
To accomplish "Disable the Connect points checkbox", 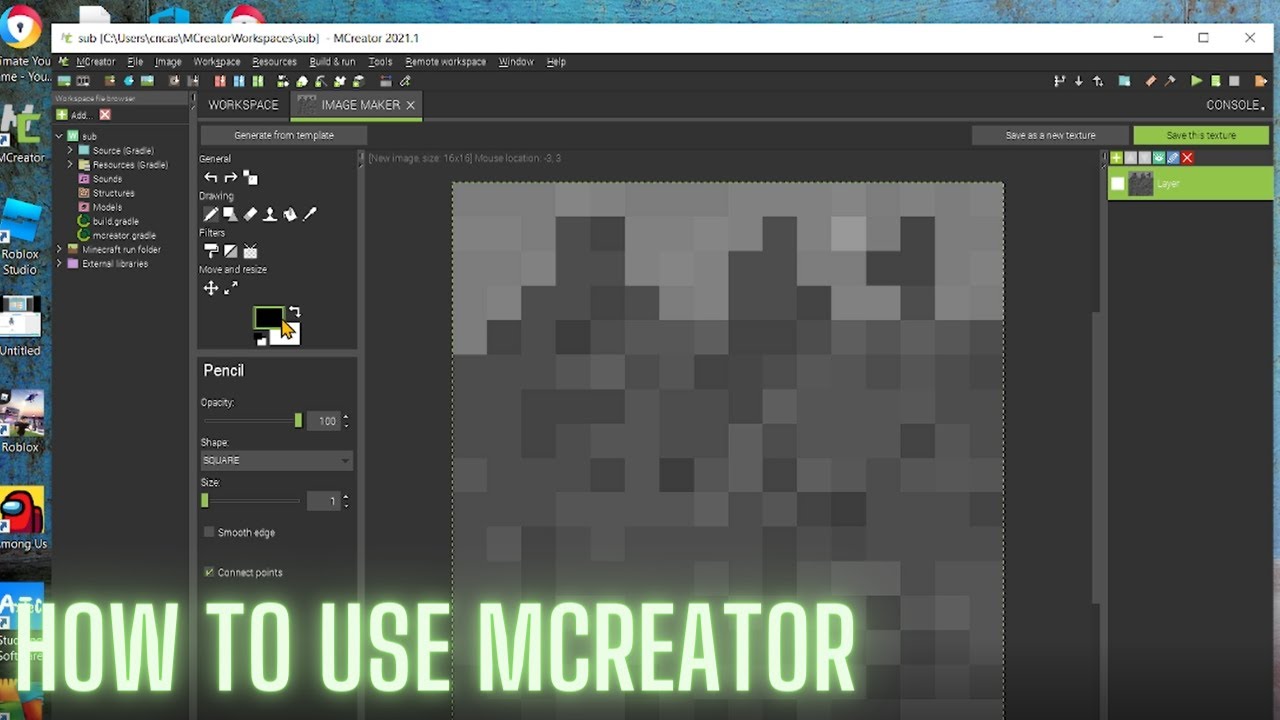I will (x=209, y=572).
